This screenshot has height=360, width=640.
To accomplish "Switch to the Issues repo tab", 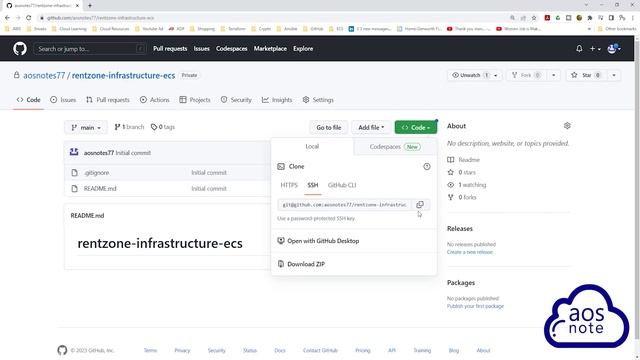I will pyautogui.click(x=63, y=100).
